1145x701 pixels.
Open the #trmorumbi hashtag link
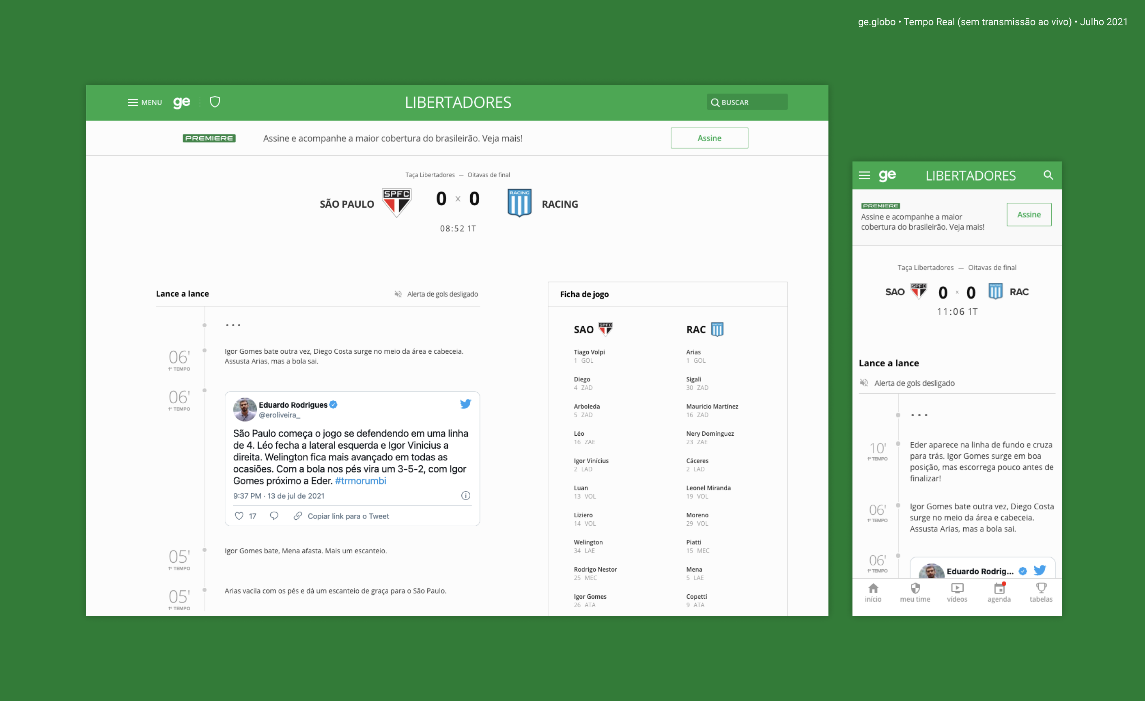361,481
